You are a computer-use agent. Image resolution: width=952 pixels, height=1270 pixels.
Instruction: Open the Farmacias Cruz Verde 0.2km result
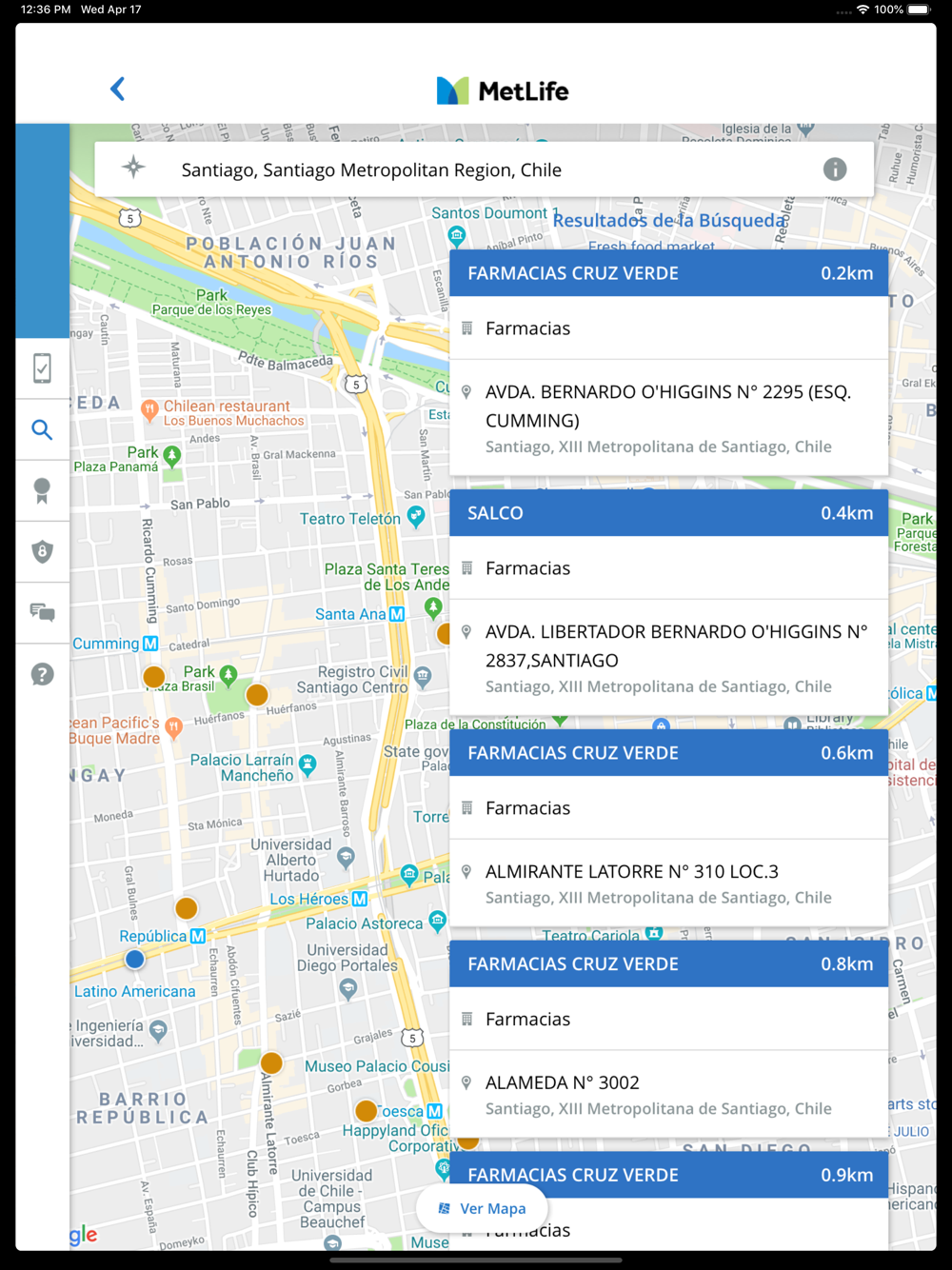668,273
